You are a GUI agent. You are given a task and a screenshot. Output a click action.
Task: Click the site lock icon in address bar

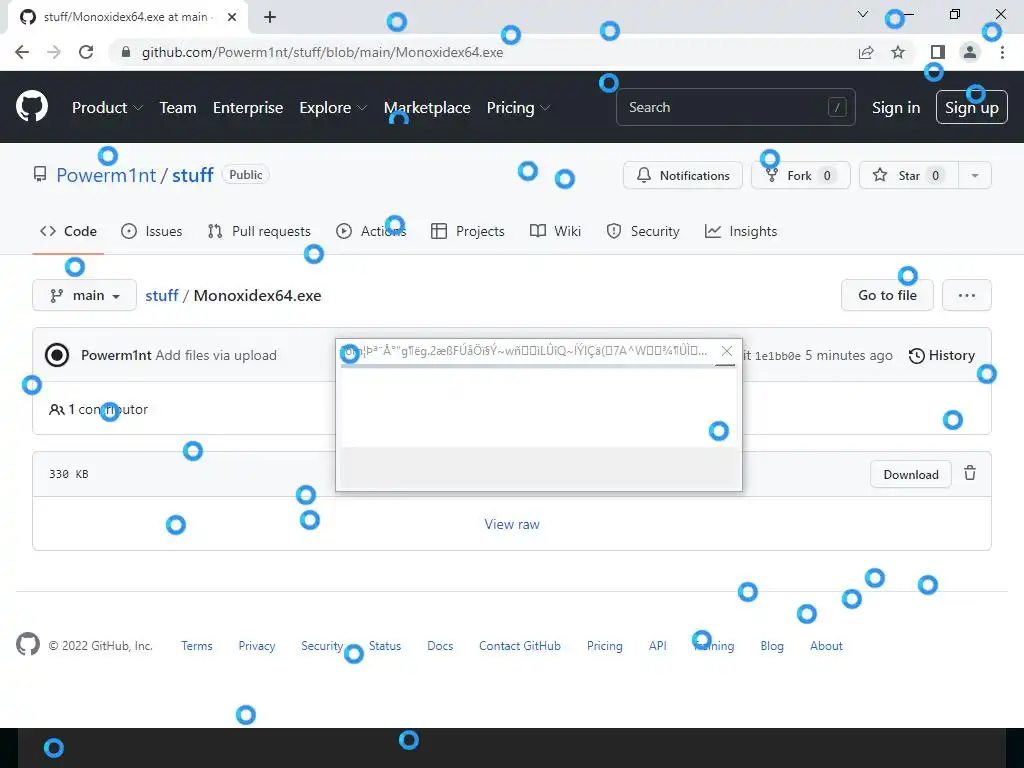point(127,52)
